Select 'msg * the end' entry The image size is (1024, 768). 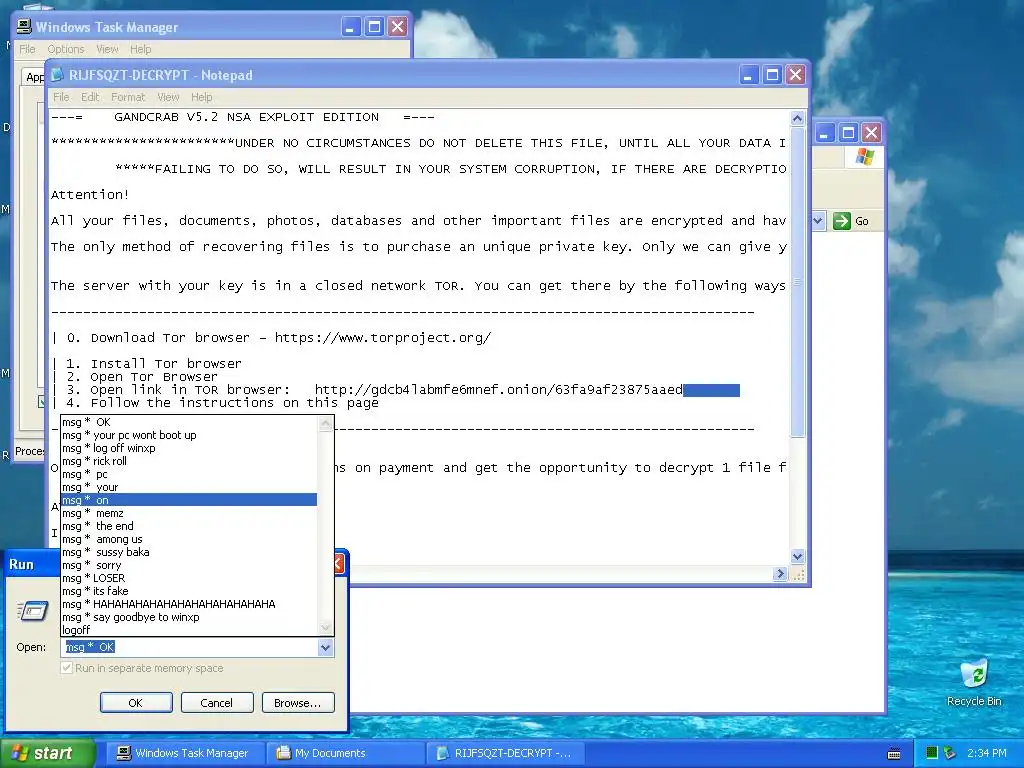pos(189,526)
